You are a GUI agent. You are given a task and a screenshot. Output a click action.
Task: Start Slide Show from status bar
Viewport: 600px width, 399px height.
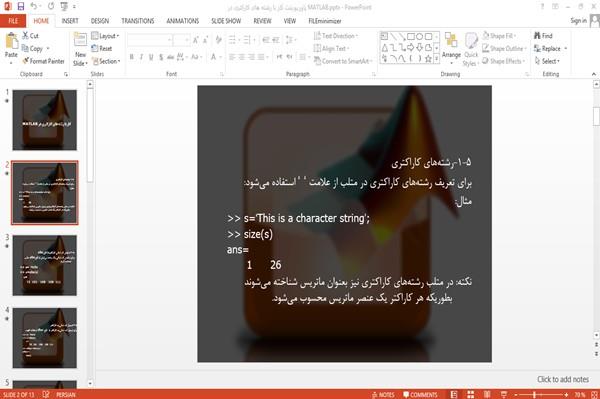(504, 394)
